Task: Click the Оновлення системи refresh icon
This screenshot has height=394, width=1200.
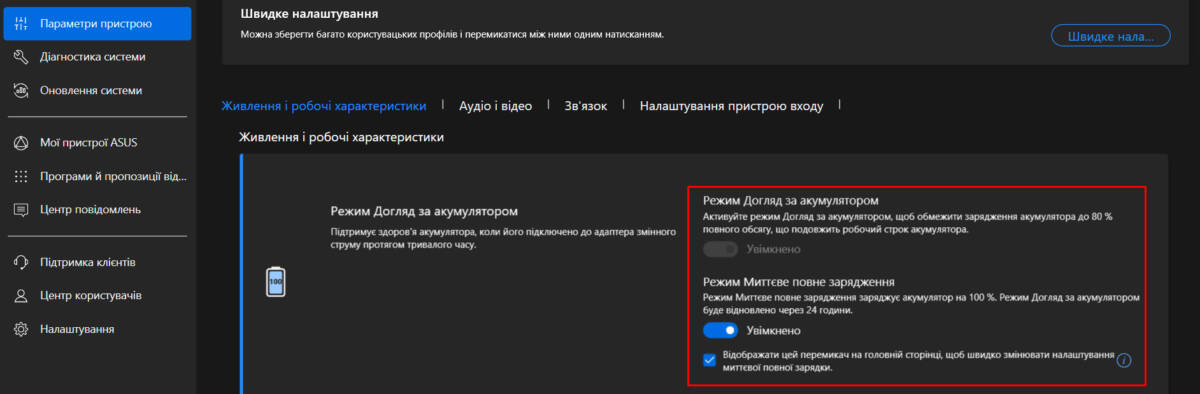Action: coord(20,90)
